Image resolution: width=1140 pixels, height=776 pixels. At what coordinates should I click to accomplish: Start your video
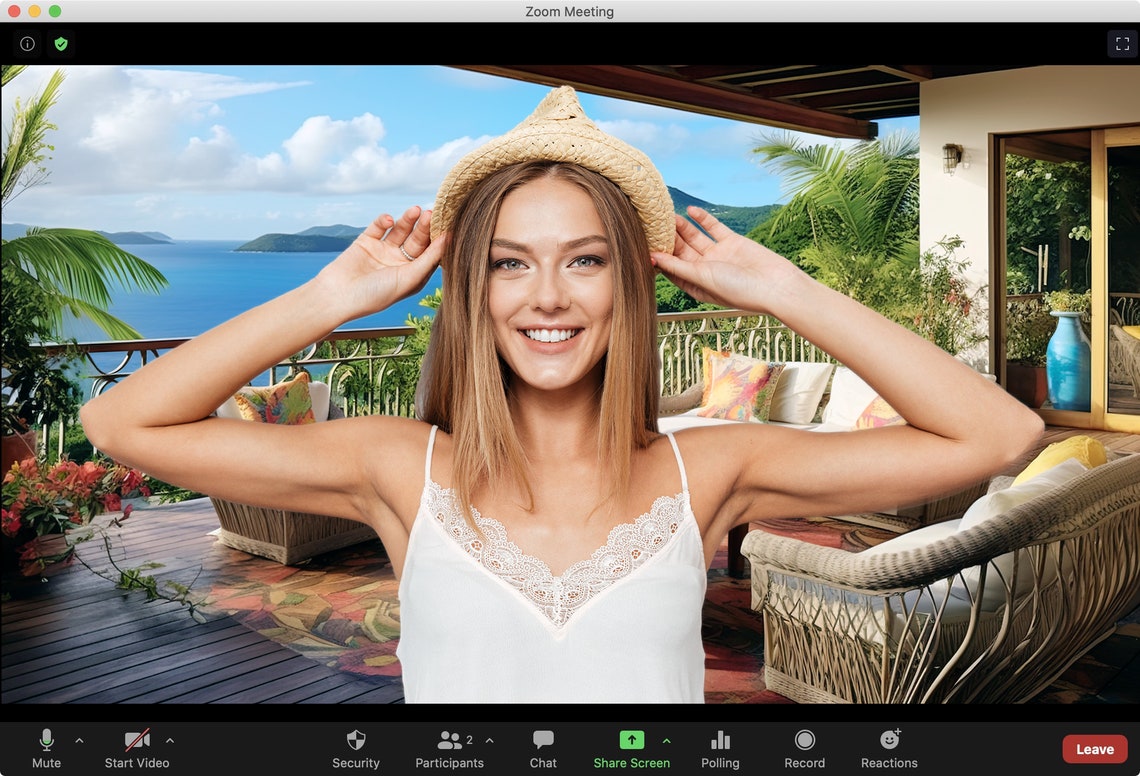[136, 748]
